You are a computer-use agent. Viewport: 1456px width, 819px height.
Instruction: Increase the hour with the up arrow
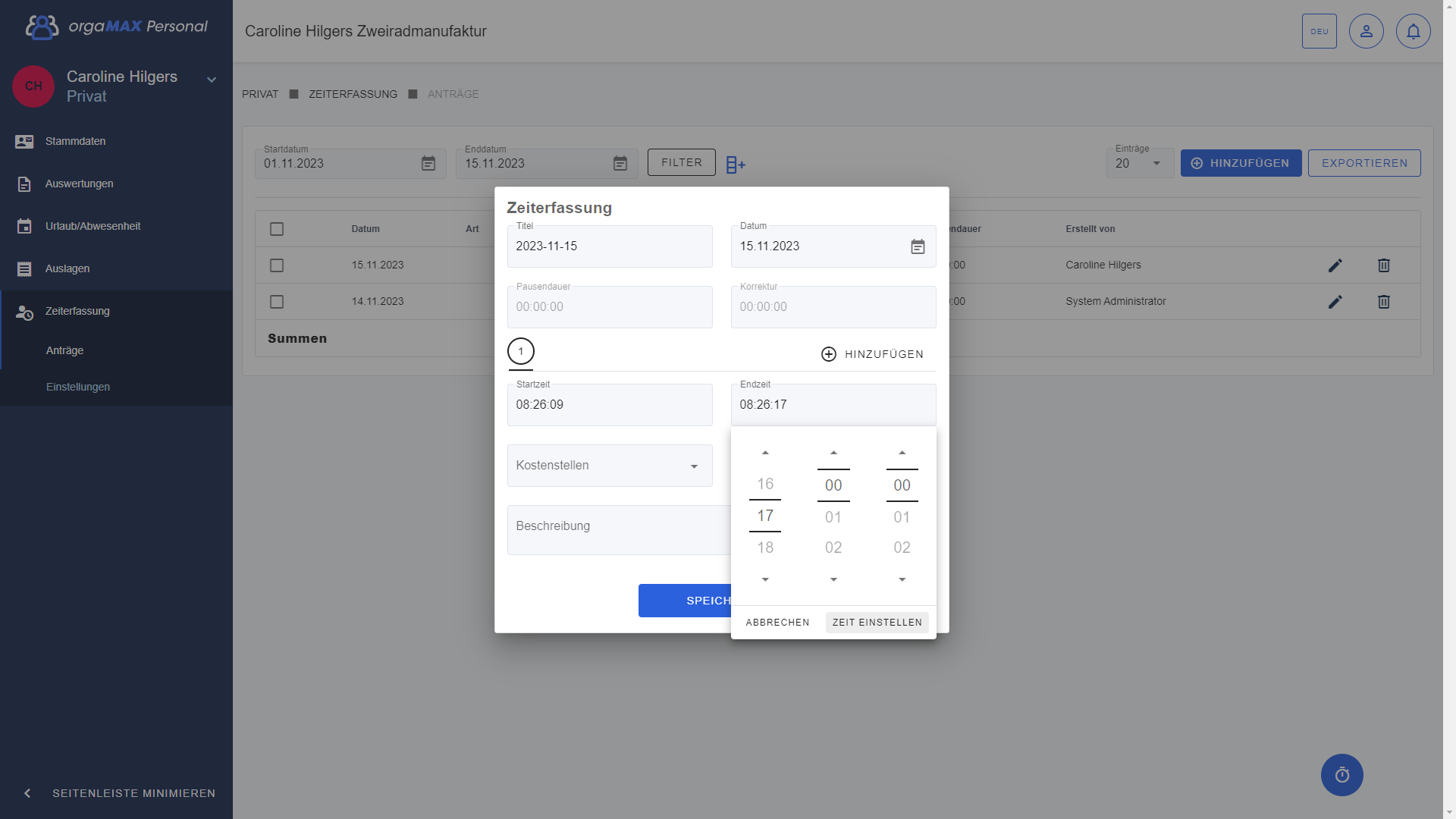765,453
